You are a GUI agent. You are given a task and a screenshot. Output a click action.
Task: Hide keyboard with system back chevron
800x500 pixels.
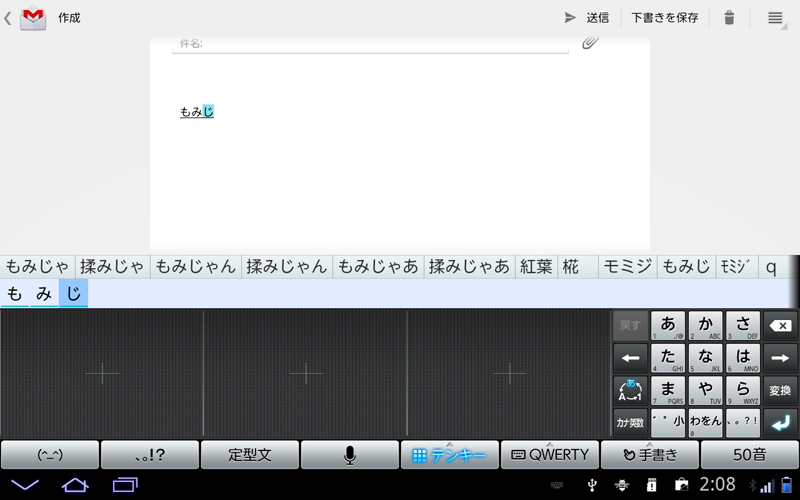tap(25, 486)
